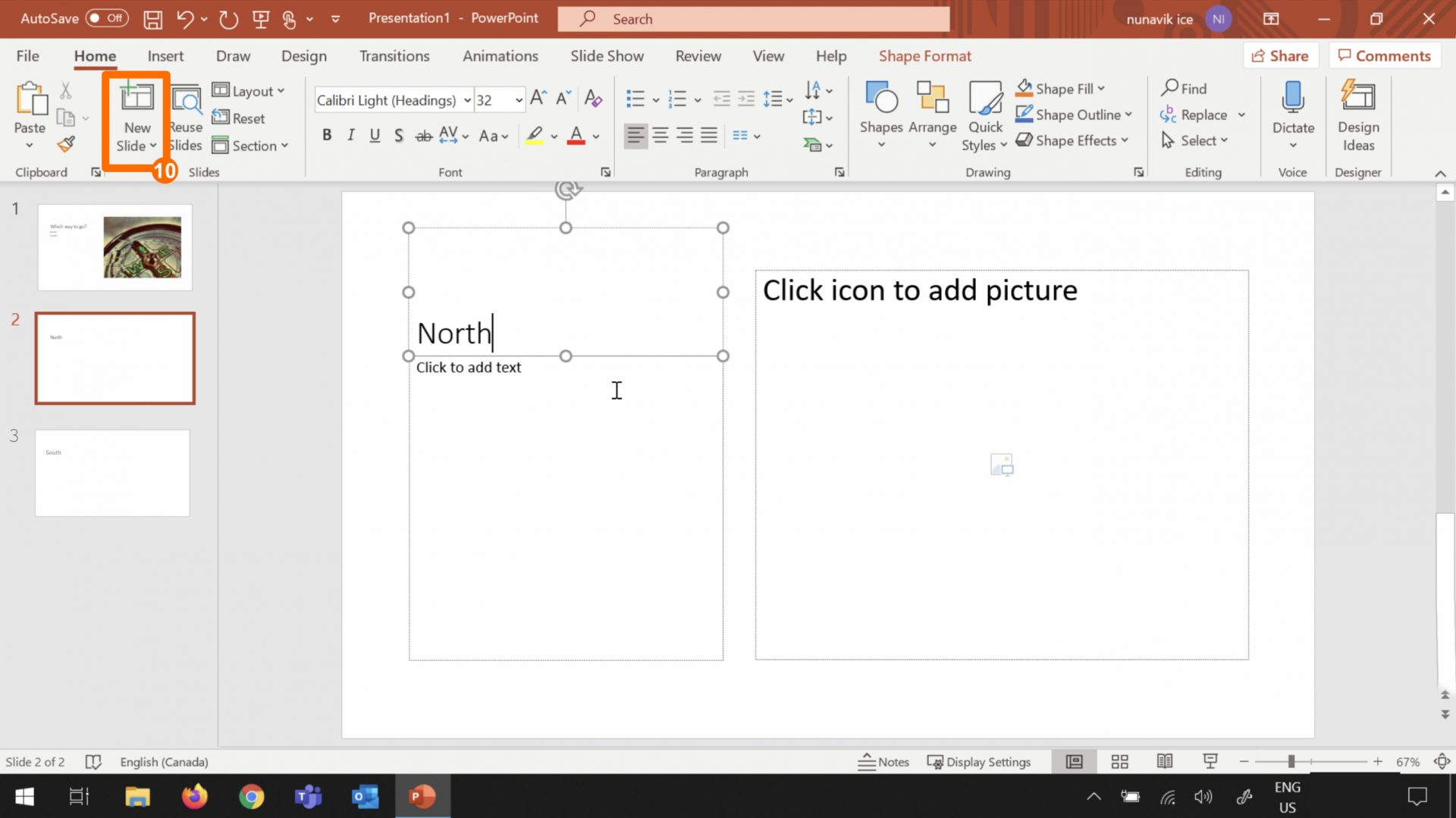Click the Share button

tap(1280, 55)
